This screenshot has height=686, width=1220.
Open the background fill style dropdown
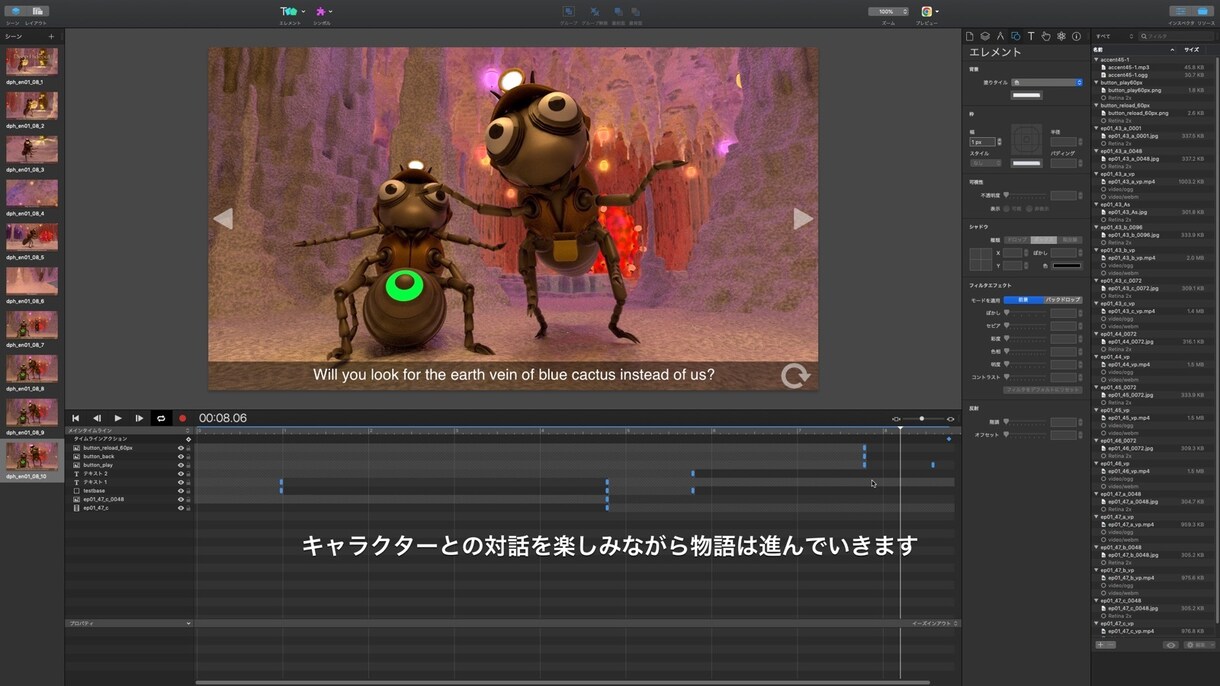[x=1047, y=82]
